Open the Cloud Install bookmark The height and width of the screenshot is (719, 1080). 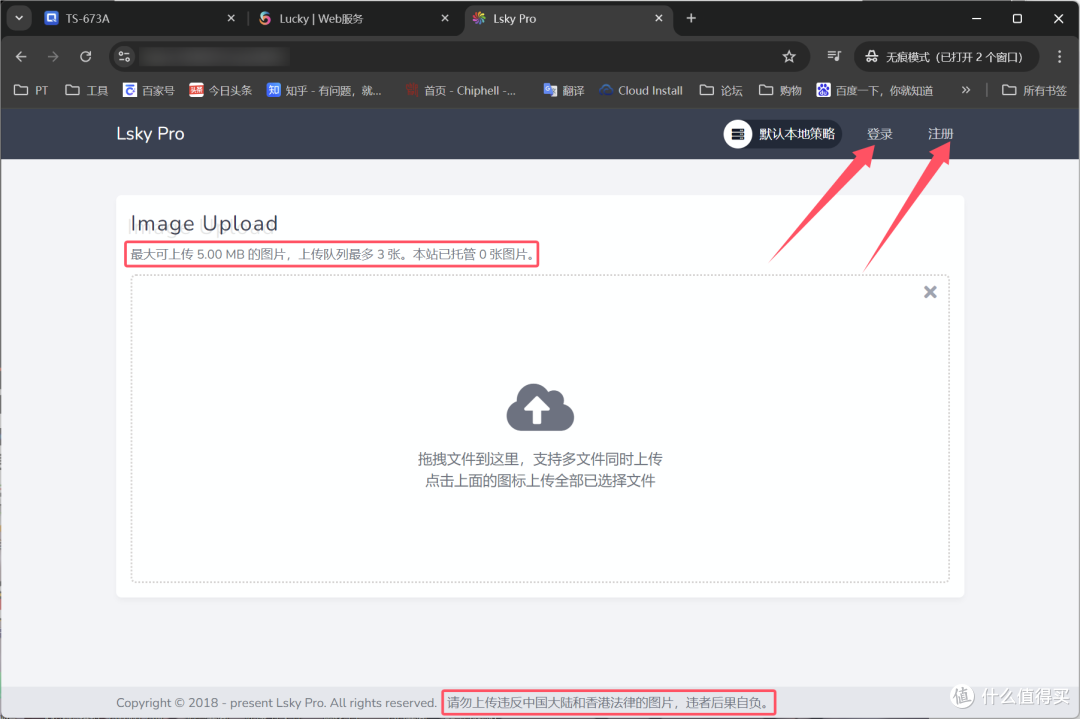[x=641, y=90]
